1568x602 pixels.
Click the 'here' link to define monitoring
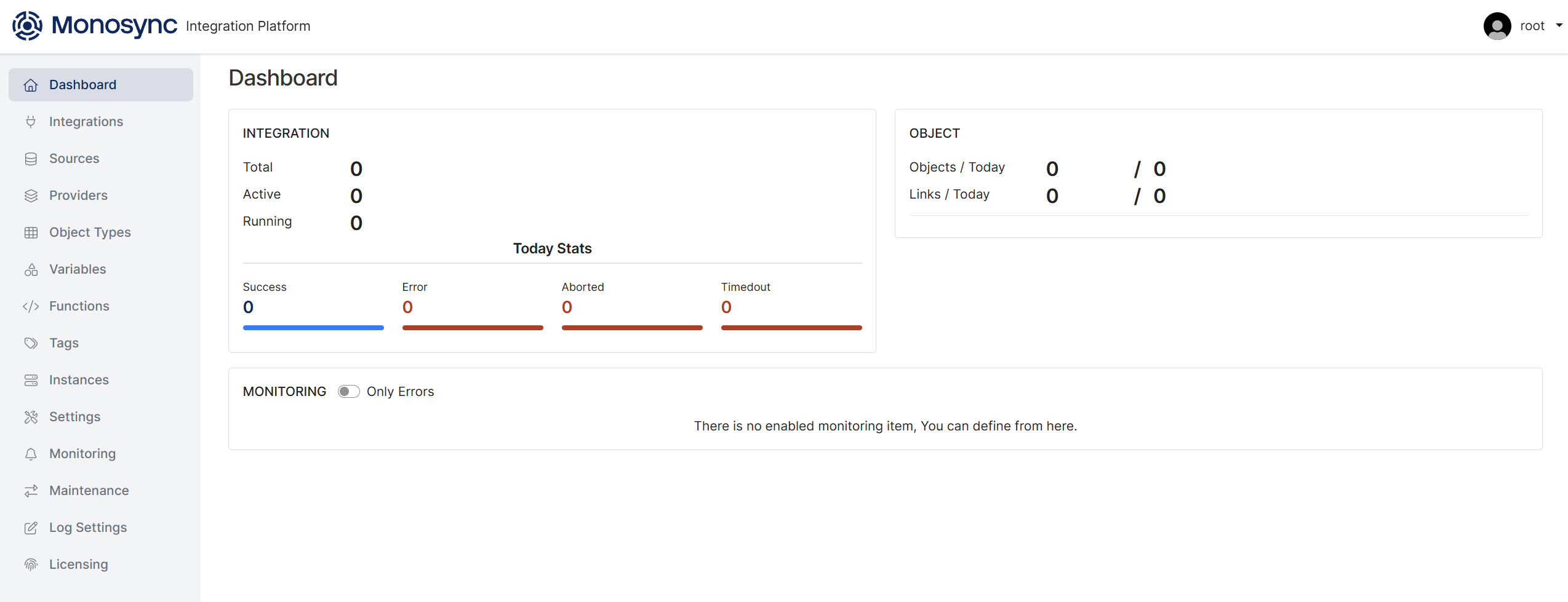1060,426
